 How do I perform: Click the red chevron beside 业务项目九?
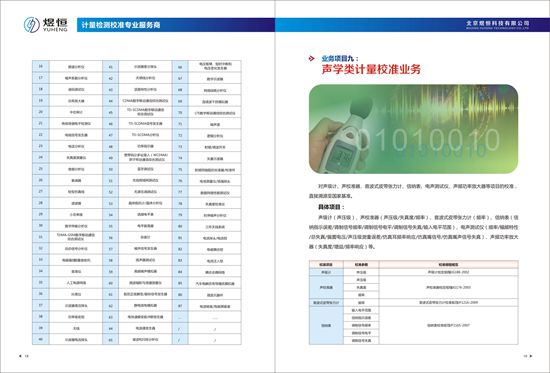(311, 59)
